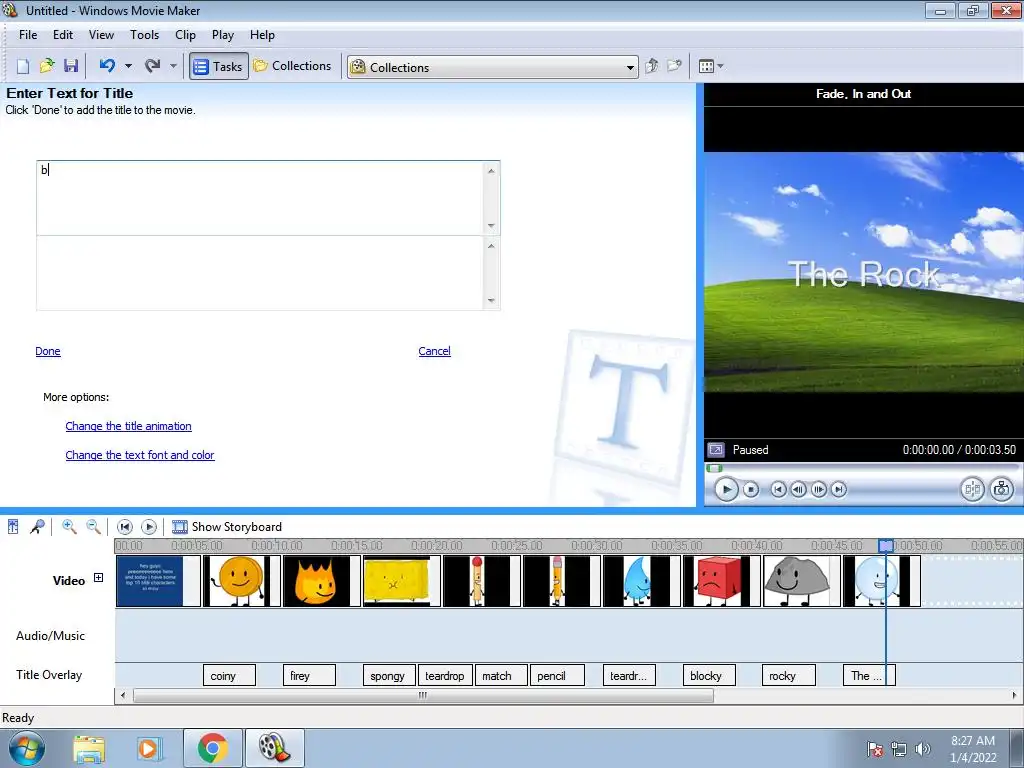Open the Edit menu
Screen dimensions: 1024x768
(63, 35)
